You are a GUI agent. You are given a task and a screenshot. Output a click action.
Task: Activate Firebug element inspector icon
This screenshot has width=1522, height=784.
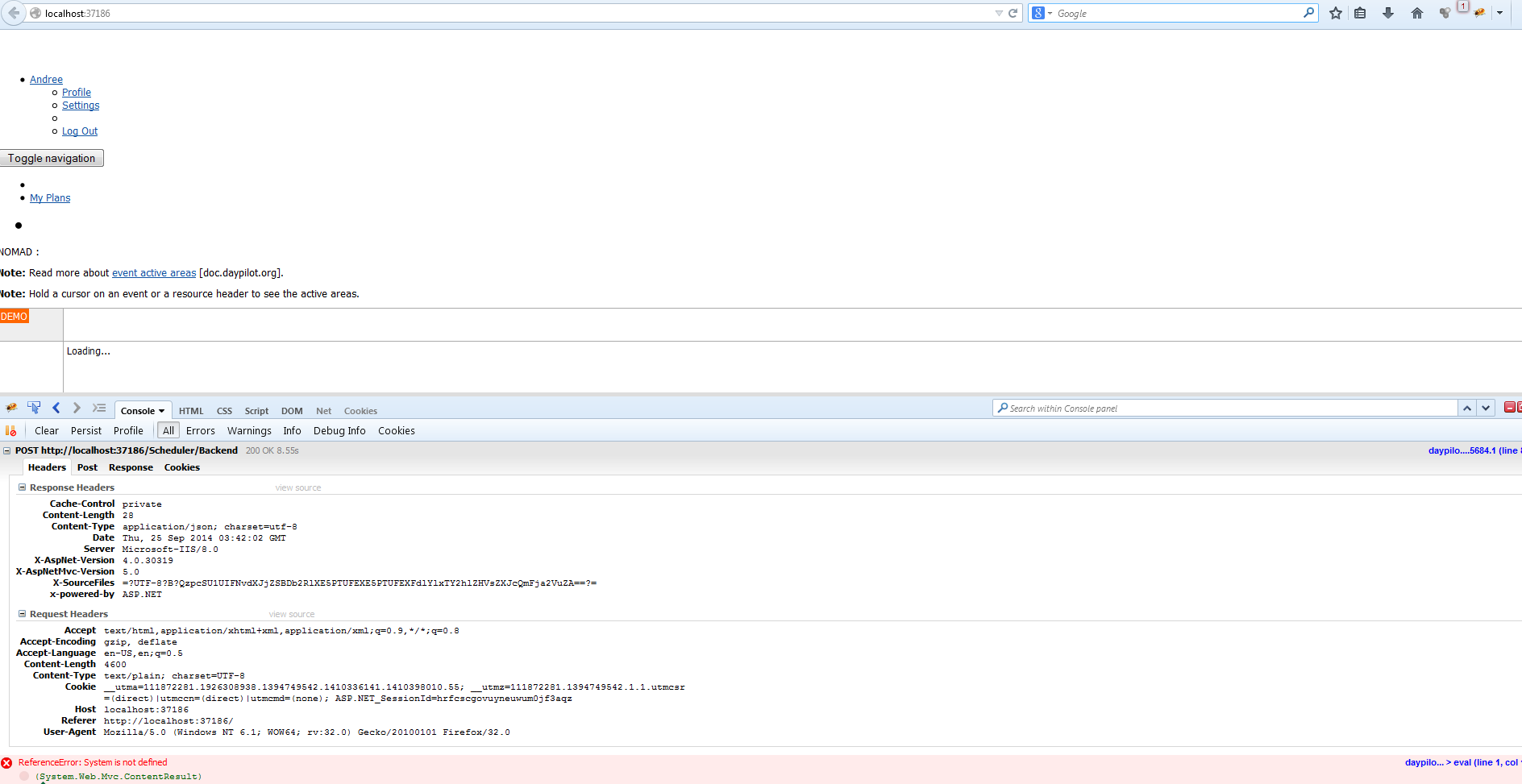click(34, 408)
